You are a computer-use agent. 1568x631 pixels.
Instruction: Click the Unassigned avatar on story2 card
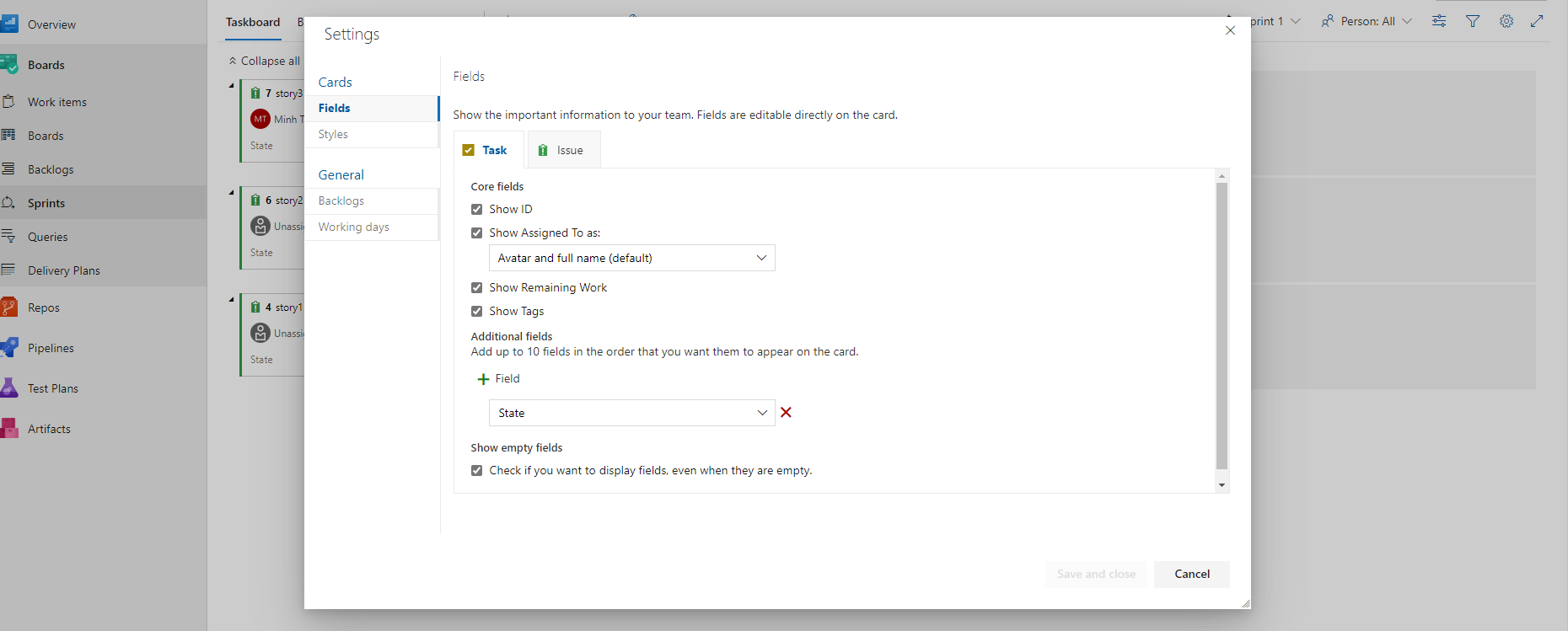pyautogui.click(x=260, y=226)
